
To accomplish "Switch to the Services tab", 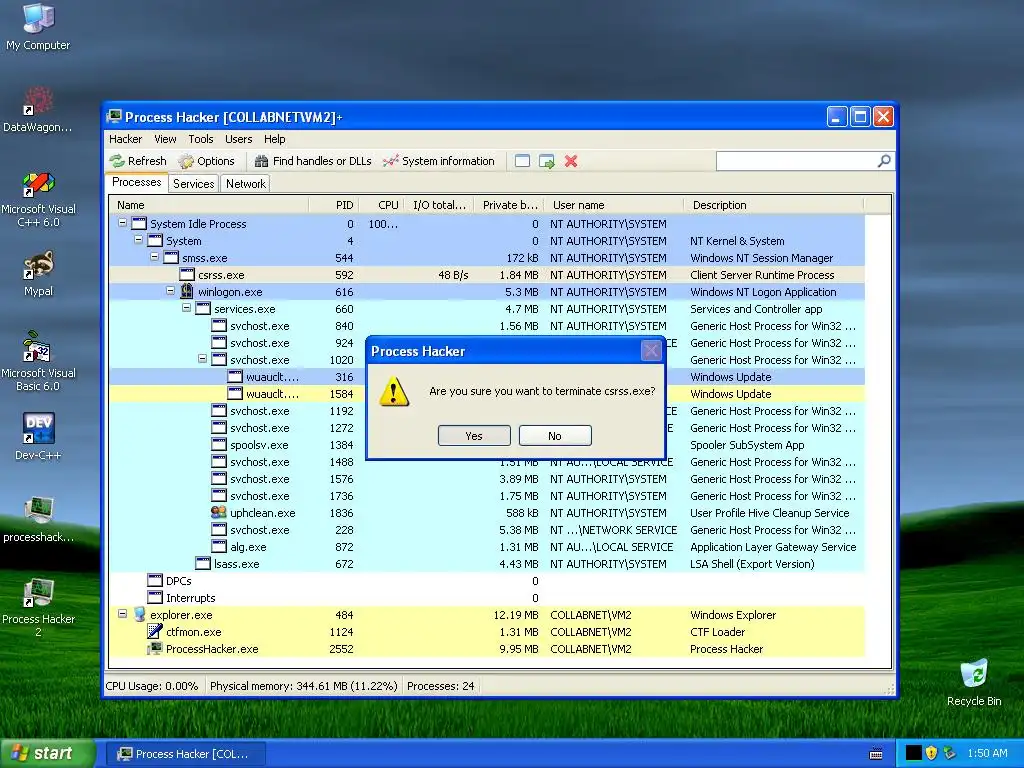I will (193, 184).
